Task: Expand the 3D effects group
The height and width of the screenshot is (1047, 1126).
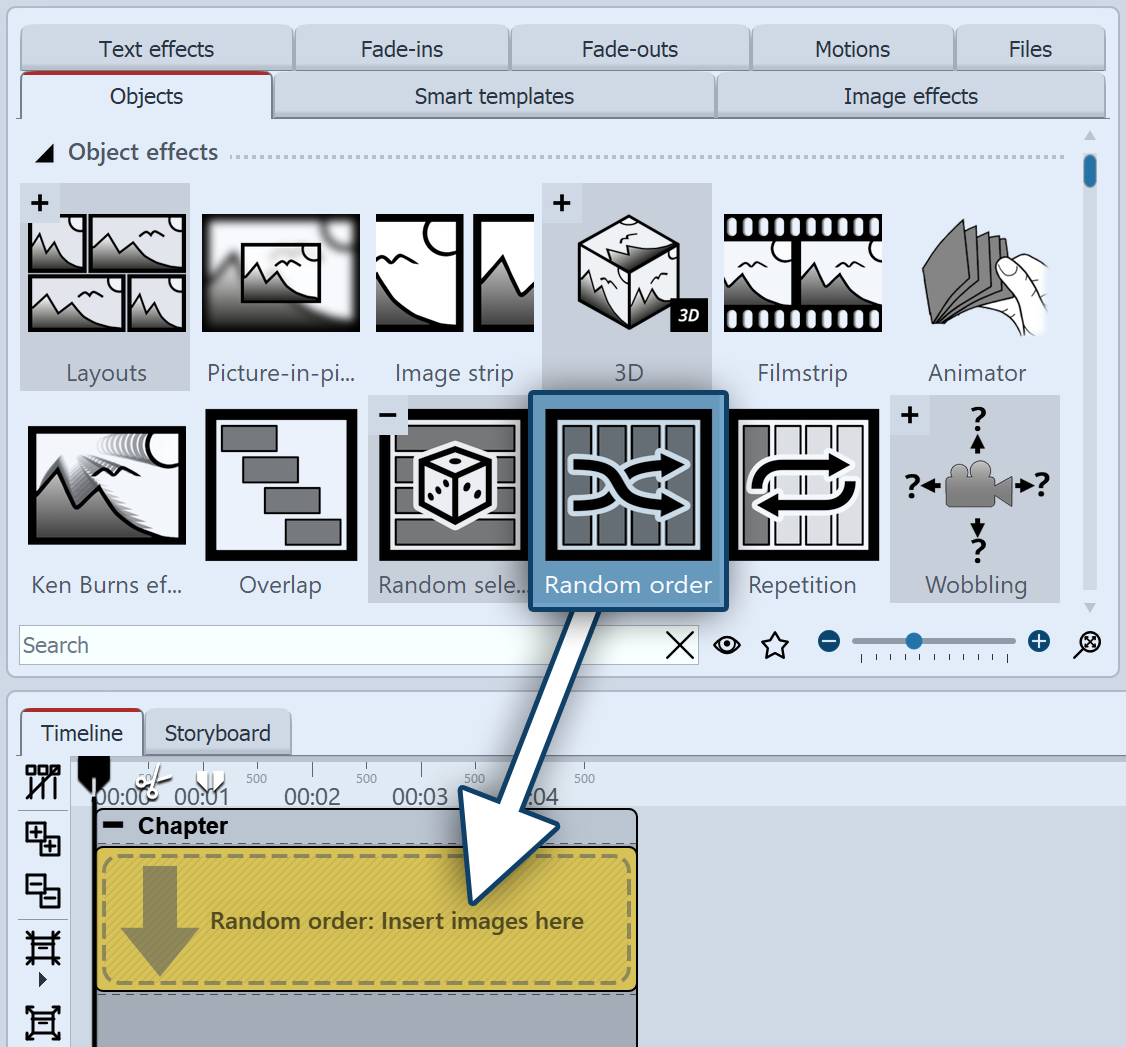Action: coord(561,204)
